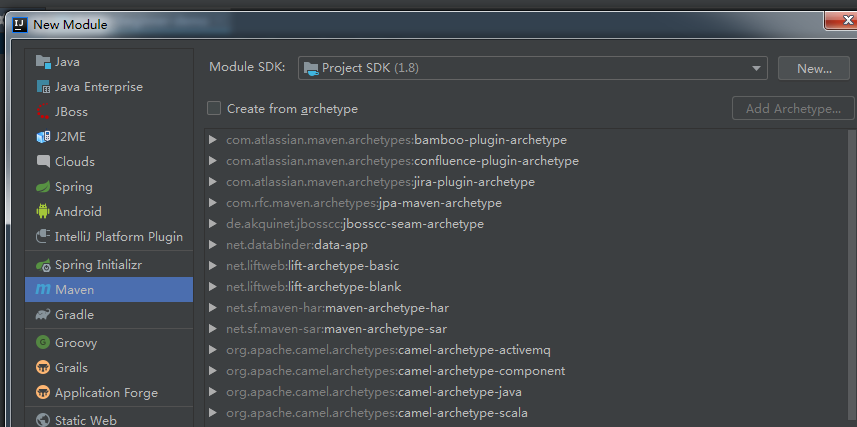Image resolution: width=857 pixels, height=427 pixels.
Task: Select confluence-plugin-archetype row text
Action: (x=402, y=161)
